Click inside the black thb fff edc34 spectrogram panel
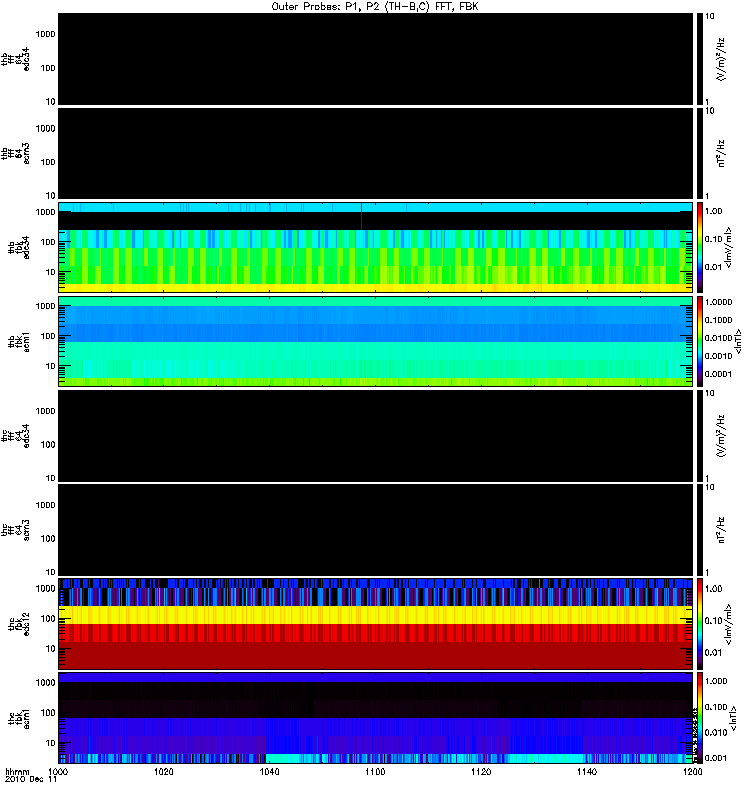Viewport: 750px width, 800px height. pyautogui.click(x=375, y=59)
